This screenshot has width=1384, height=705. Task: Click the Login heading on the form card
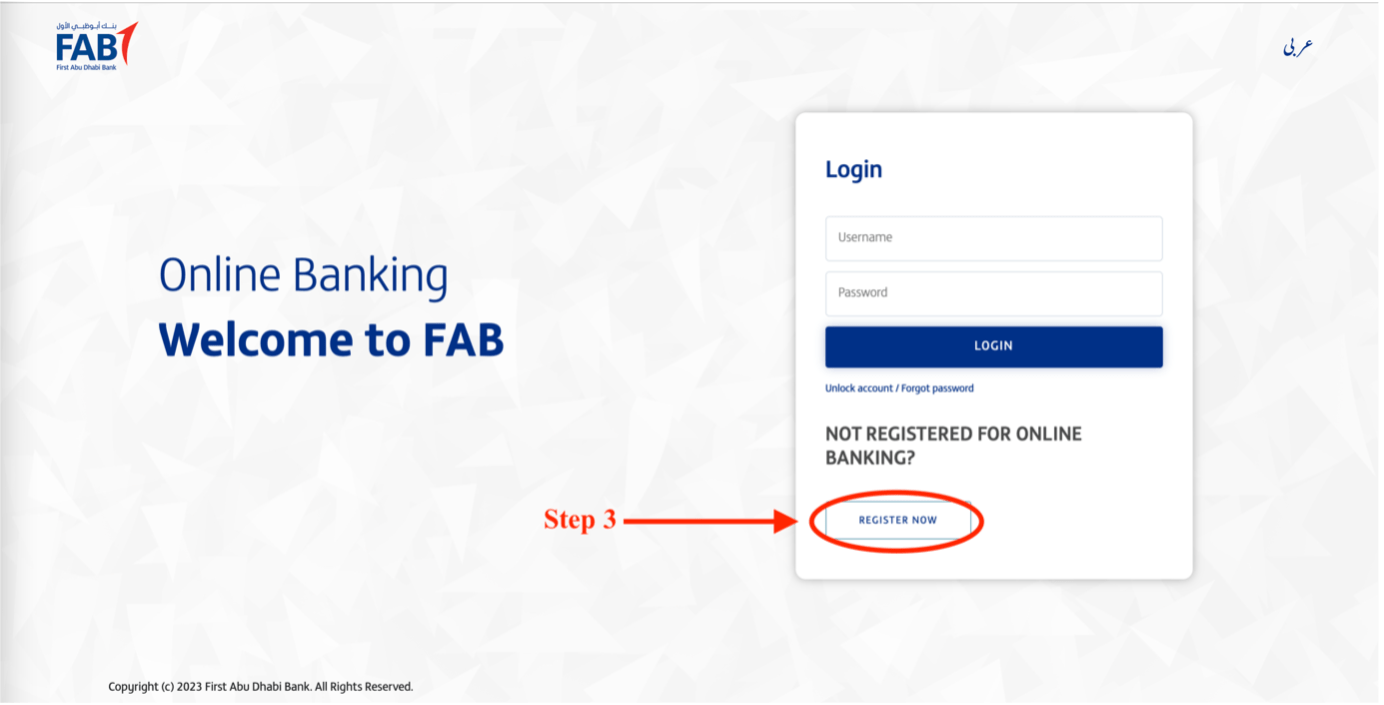point(854,169)
